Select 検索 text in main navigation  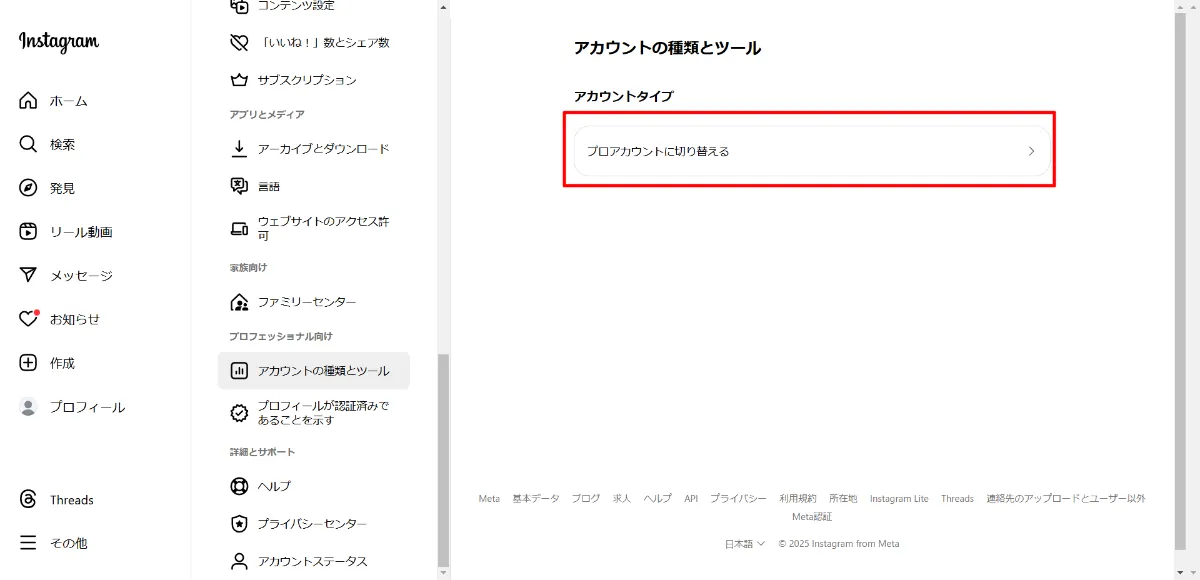62,144
